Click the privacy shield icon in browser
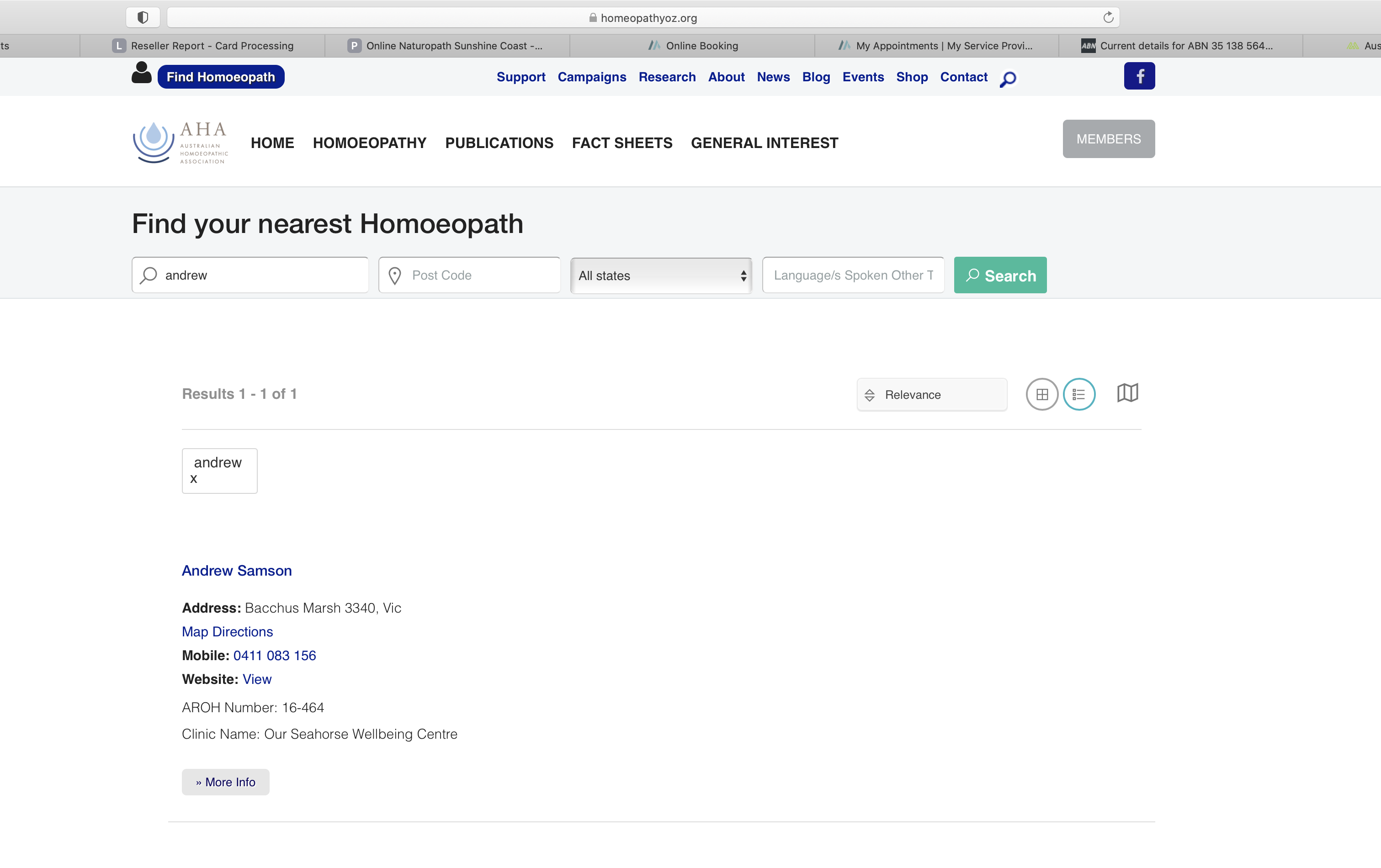The height and width of the screenshot is (868, 1381). (143, 18)
